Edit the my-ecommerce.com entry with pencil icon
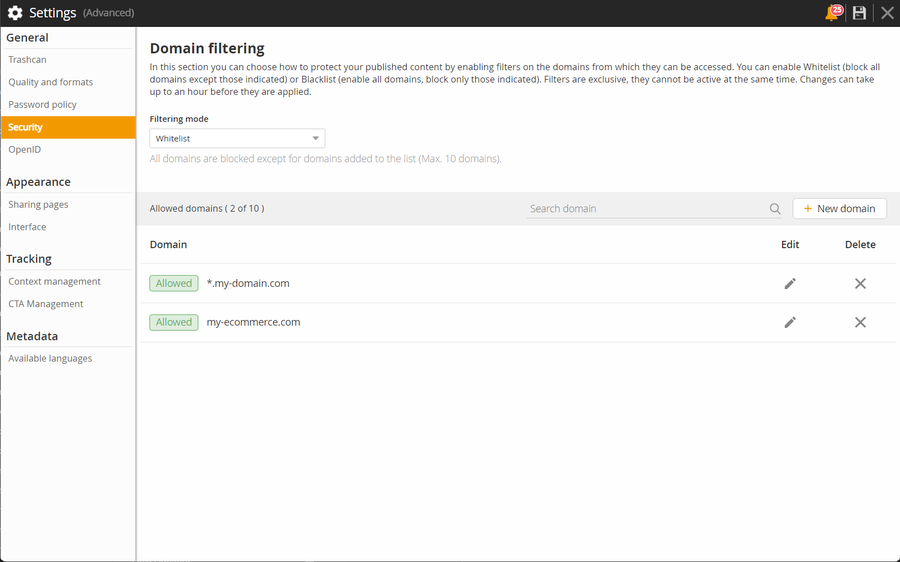 pyautogui.click(x=790, y=322)
